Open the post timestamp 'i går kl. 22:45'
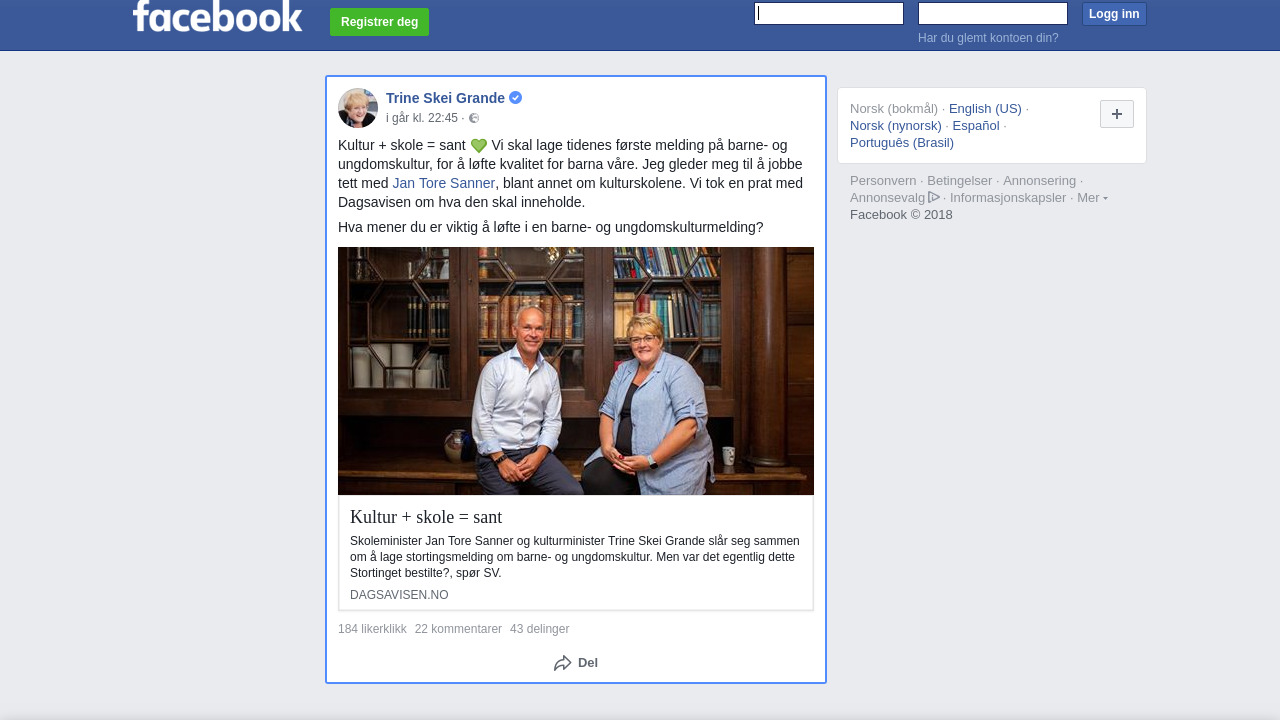1280x720 pixels. [x=422, y=118]
